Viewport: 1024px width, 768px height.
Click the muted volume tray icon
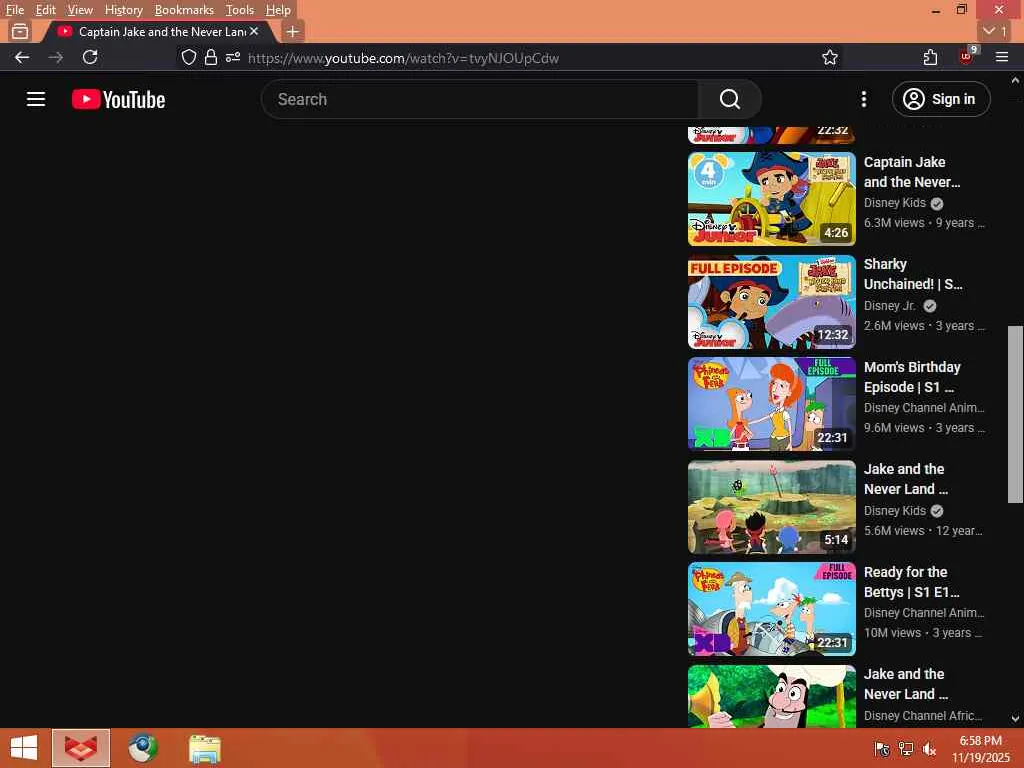tap(929, 749)
